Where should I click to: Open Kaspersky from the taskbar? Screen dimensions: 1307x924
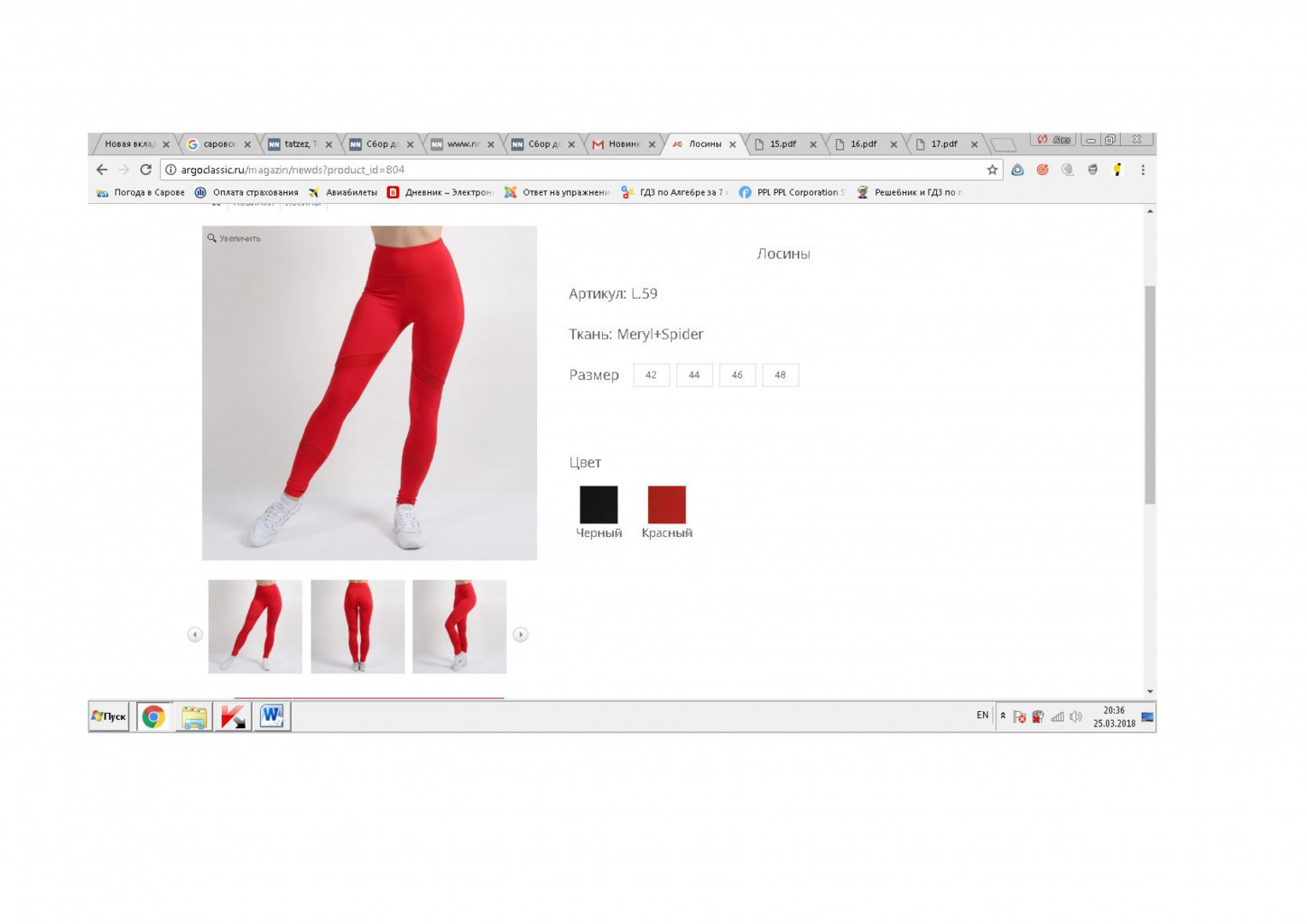(x=233, y=716)
